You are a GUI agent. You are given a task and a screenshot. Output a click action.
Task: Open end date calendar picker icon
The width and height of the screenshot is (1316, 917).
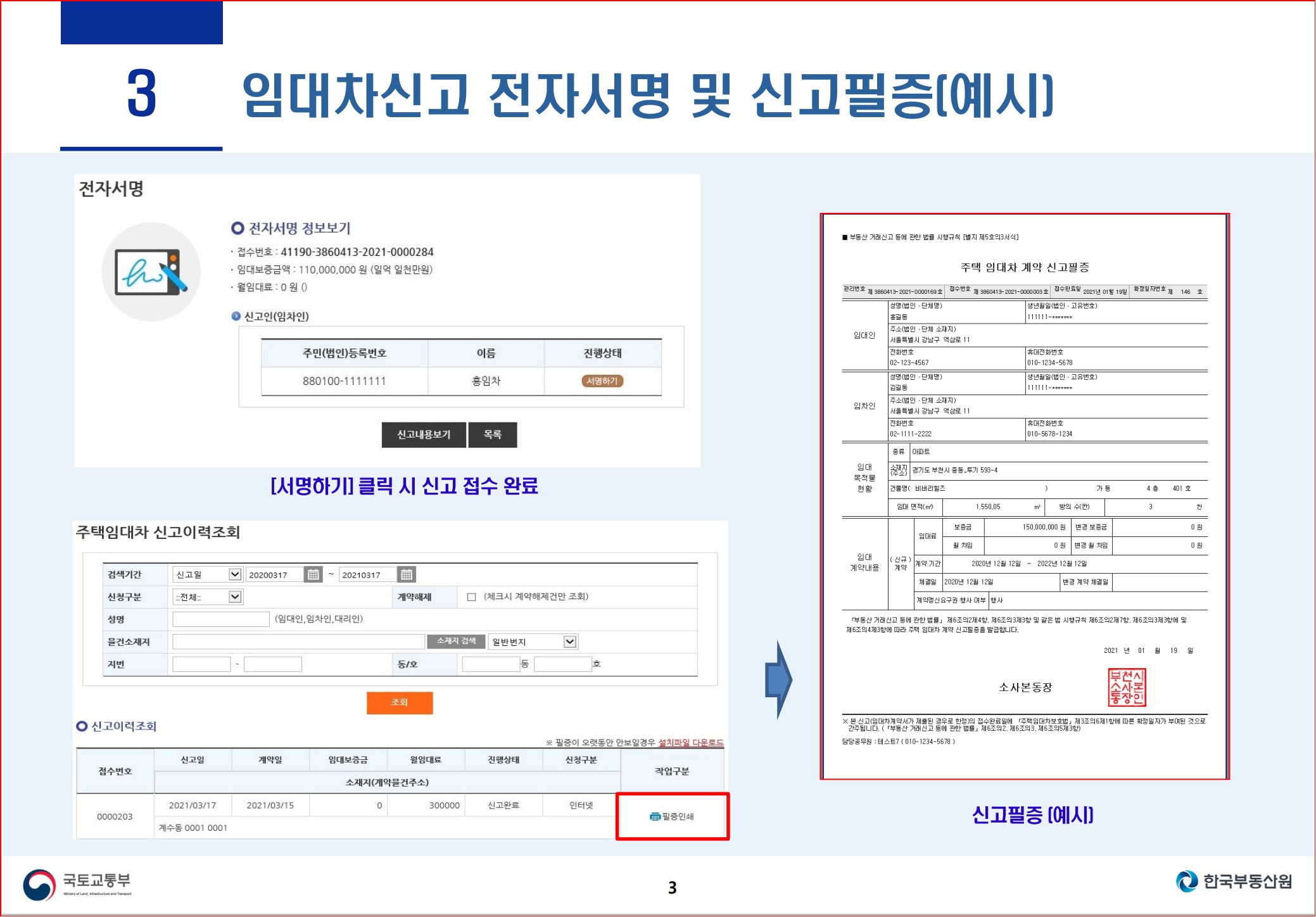point(407,574)
